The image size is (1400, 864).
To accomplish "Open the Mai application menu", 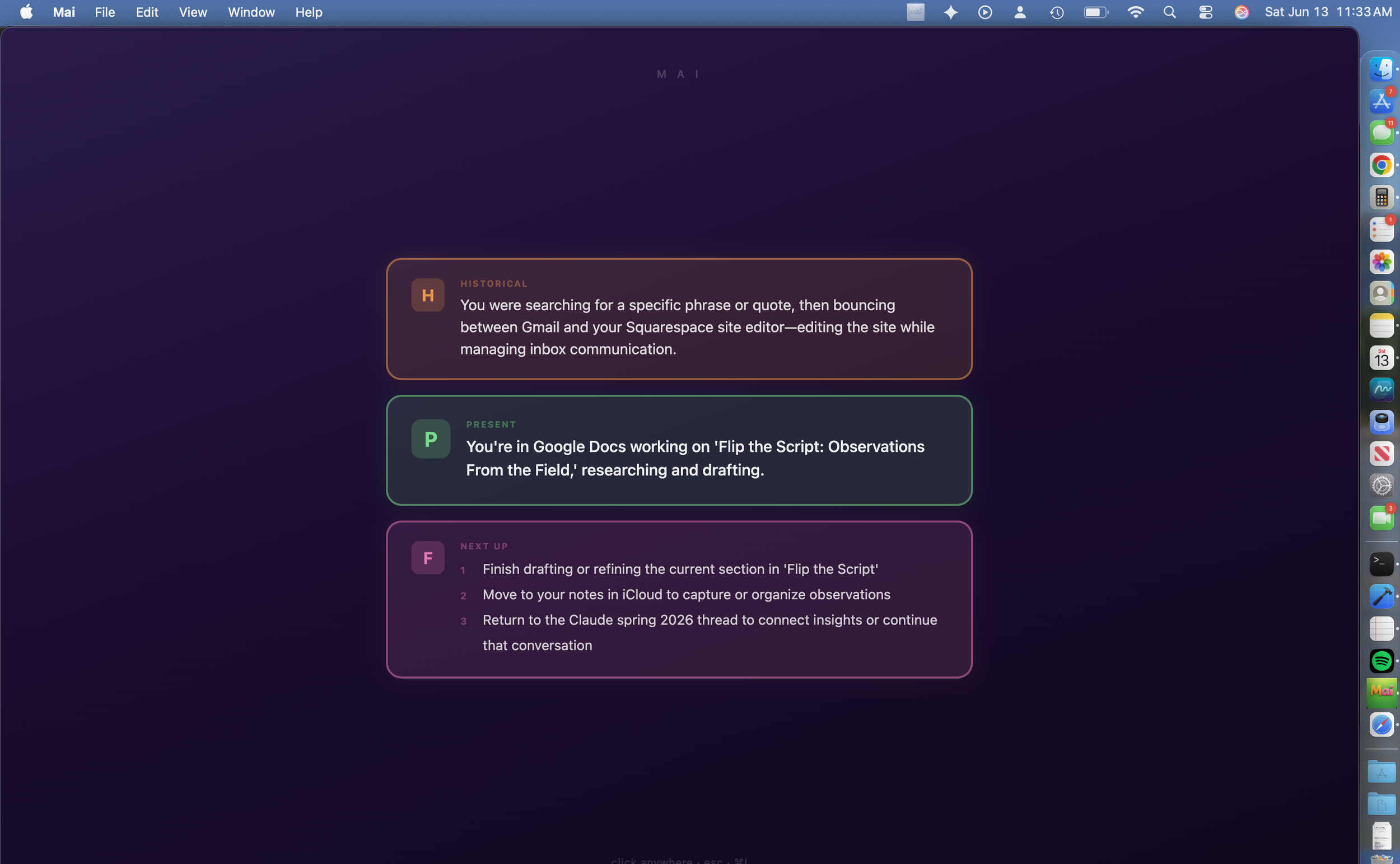I will pos(64,12).
